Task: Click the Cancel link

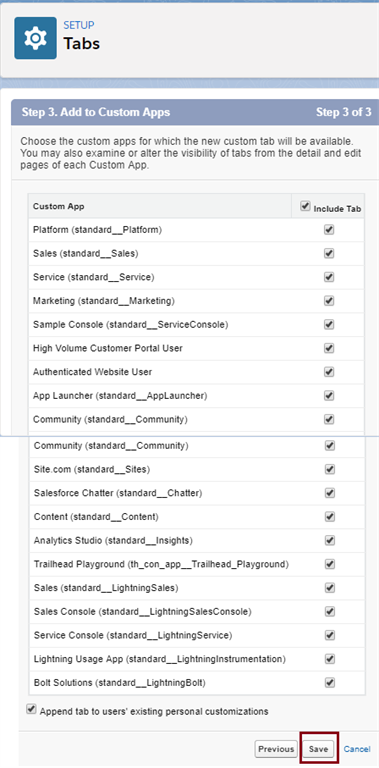Action: click(357, 749)
